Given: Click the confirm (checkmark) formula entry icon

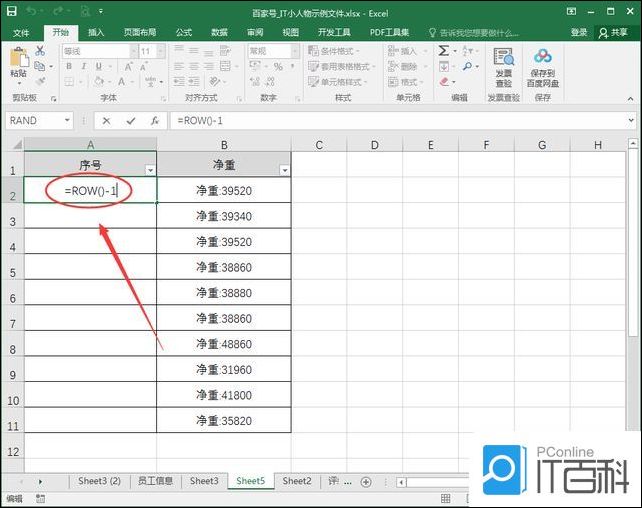Looking at the screenshot, I should click(x=131, y=120).
